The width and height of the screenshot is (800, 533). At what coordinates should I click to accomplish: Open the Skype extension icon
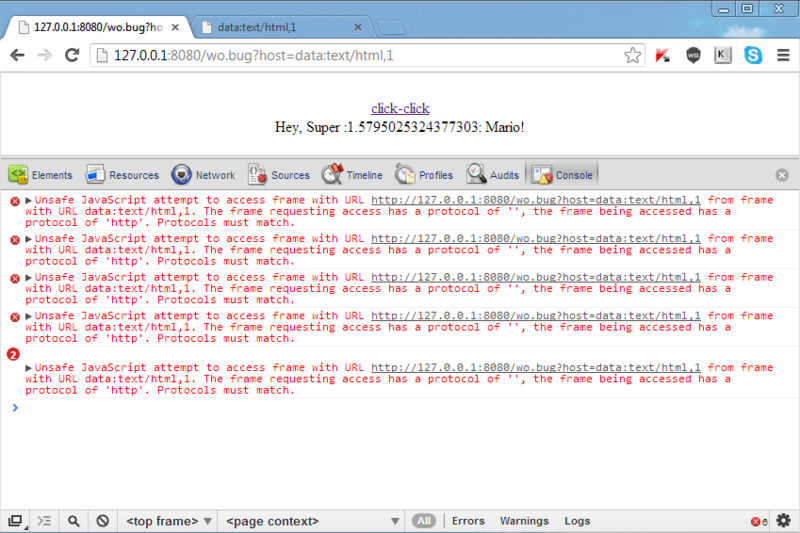753,55
